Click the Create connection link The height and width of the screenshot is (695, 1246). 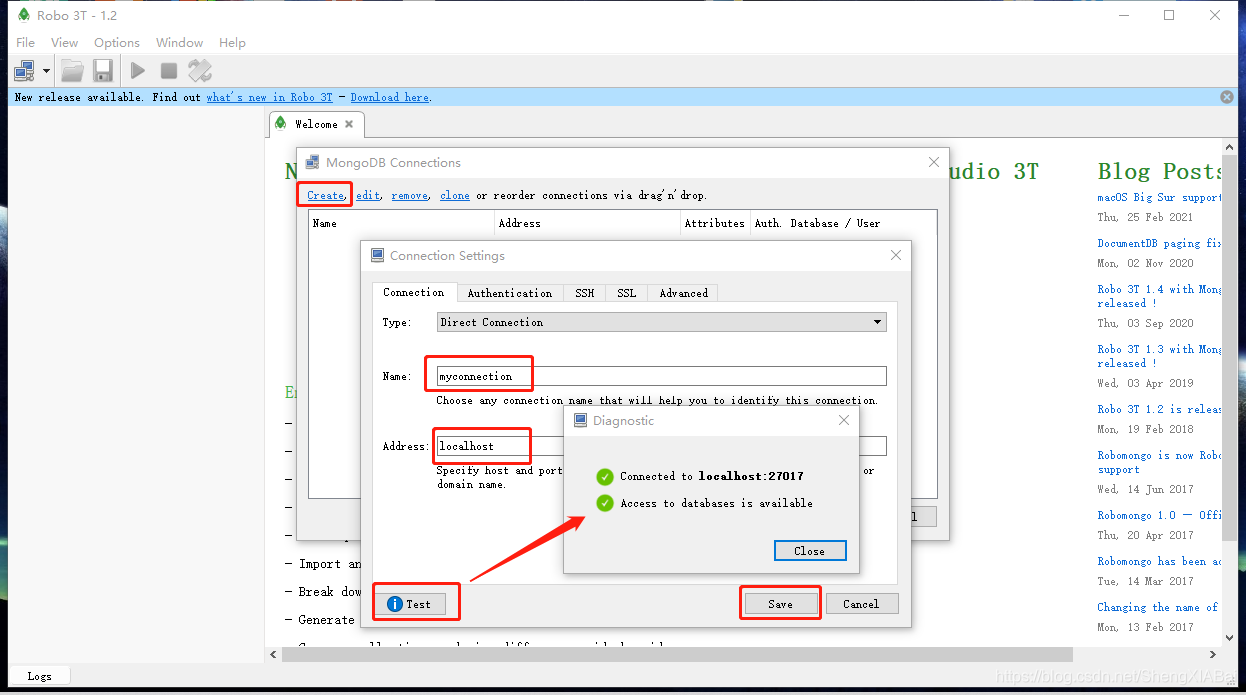click(326, 195)
